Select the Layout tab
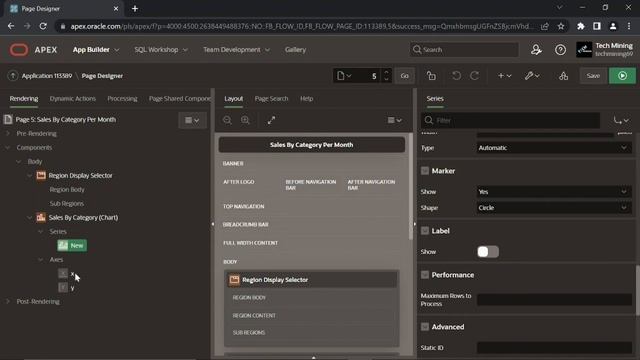640x360 pixels. coord(233,98)
